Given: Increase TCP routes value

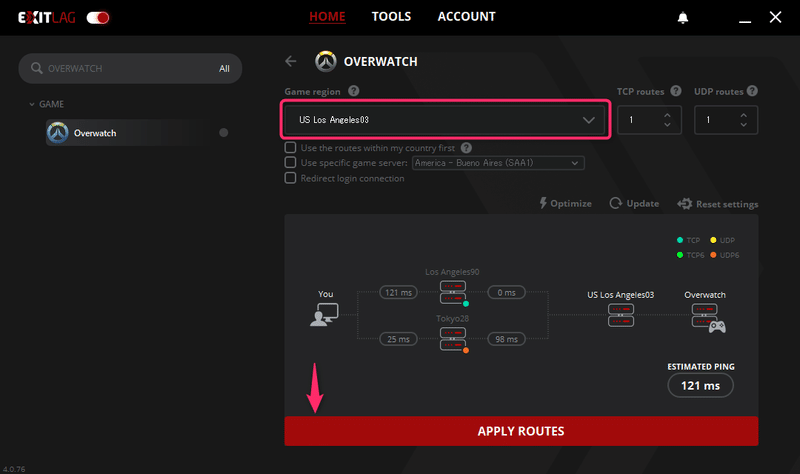Looking at the screenshot, I should click(x=667, y=115).
